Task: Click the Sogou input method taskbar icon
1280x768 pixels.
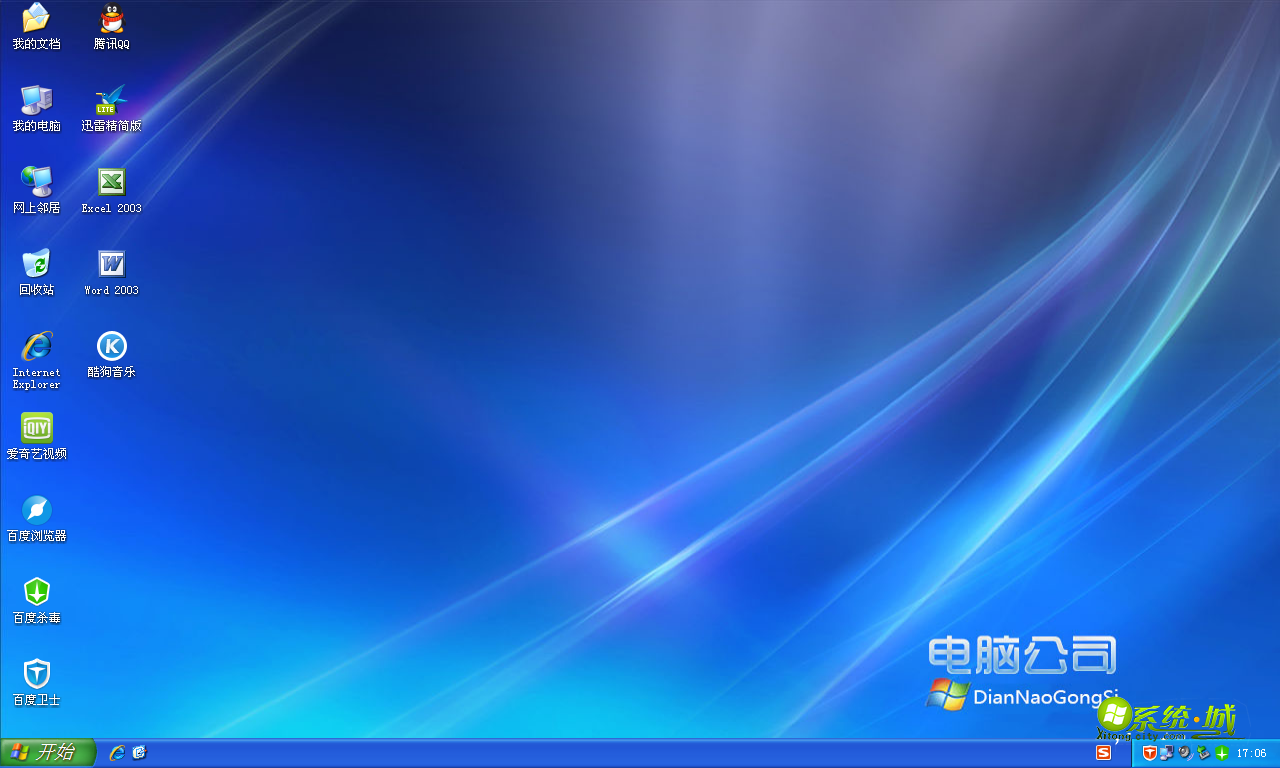Action: tap(1104, 753)
